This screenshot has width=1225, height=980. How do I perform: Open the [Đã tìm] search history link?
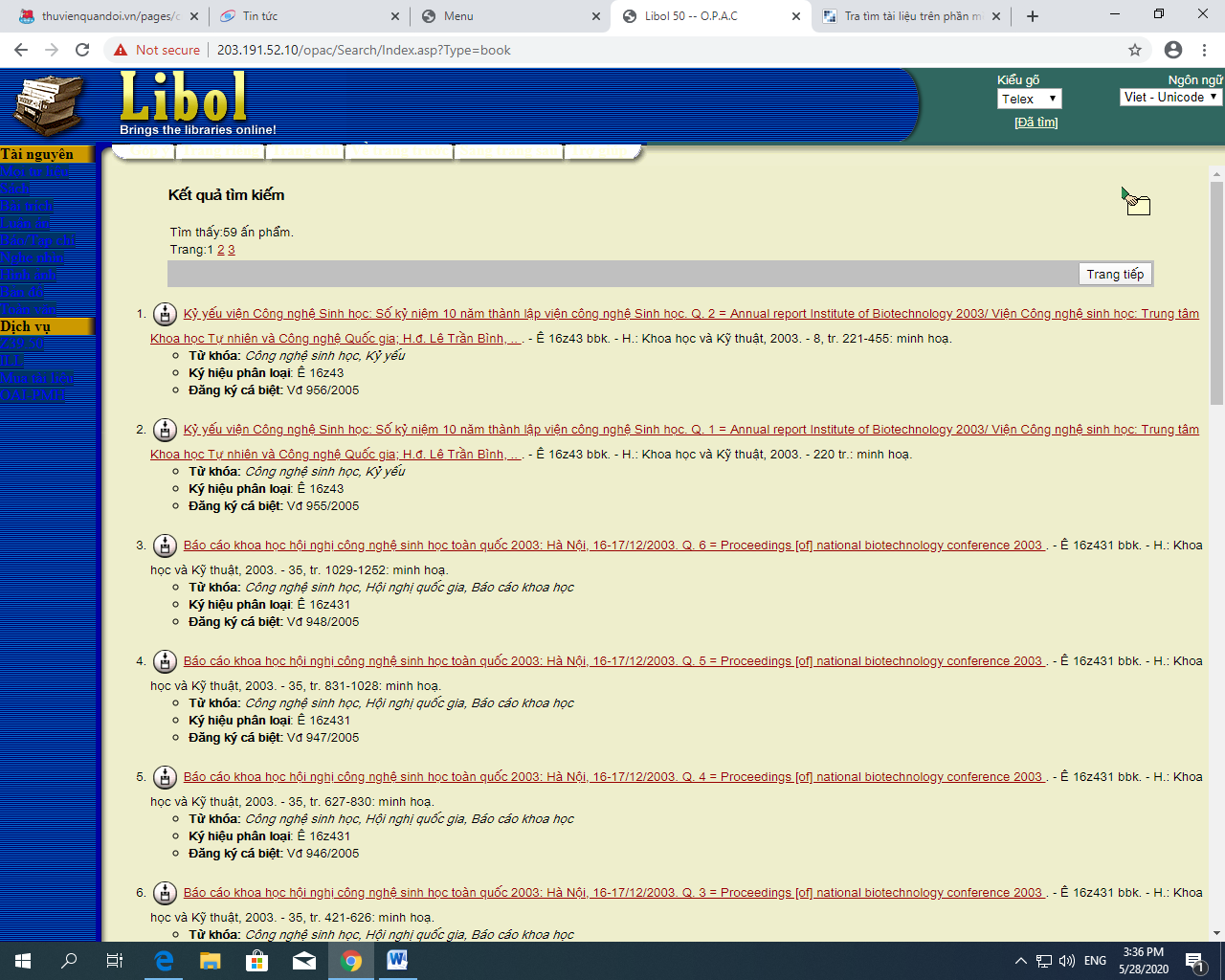[1036, 122]
